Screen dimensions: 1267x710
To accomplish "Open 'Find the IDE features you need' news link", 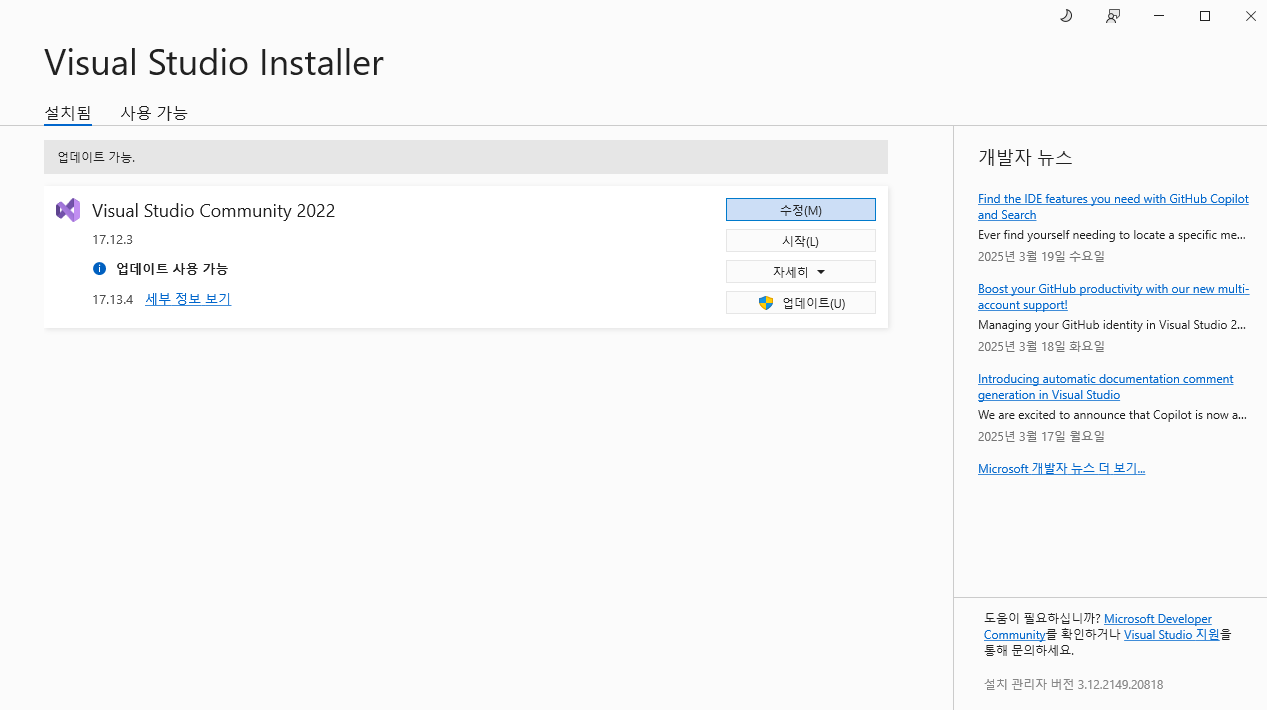I will pyautogui.click(x=1113, y=207).
